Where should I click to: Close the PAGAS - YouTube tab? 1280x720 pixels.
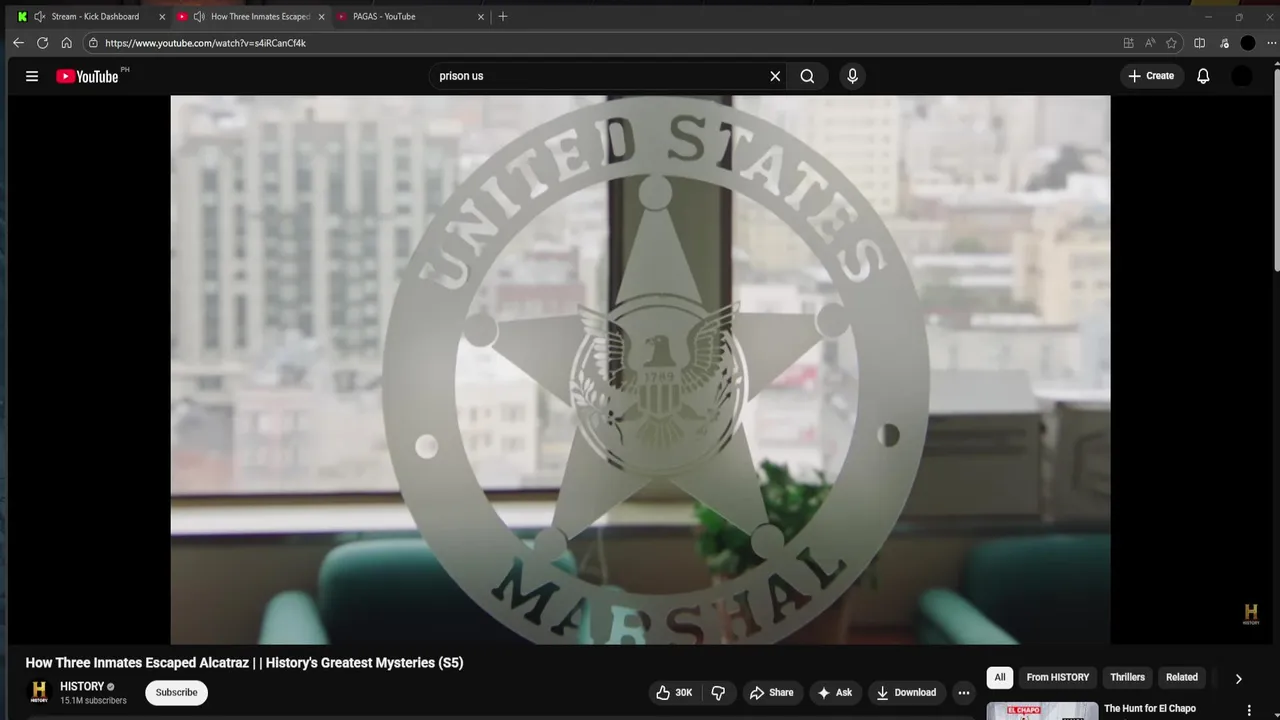pyautogui.click(x=481, y=16)
